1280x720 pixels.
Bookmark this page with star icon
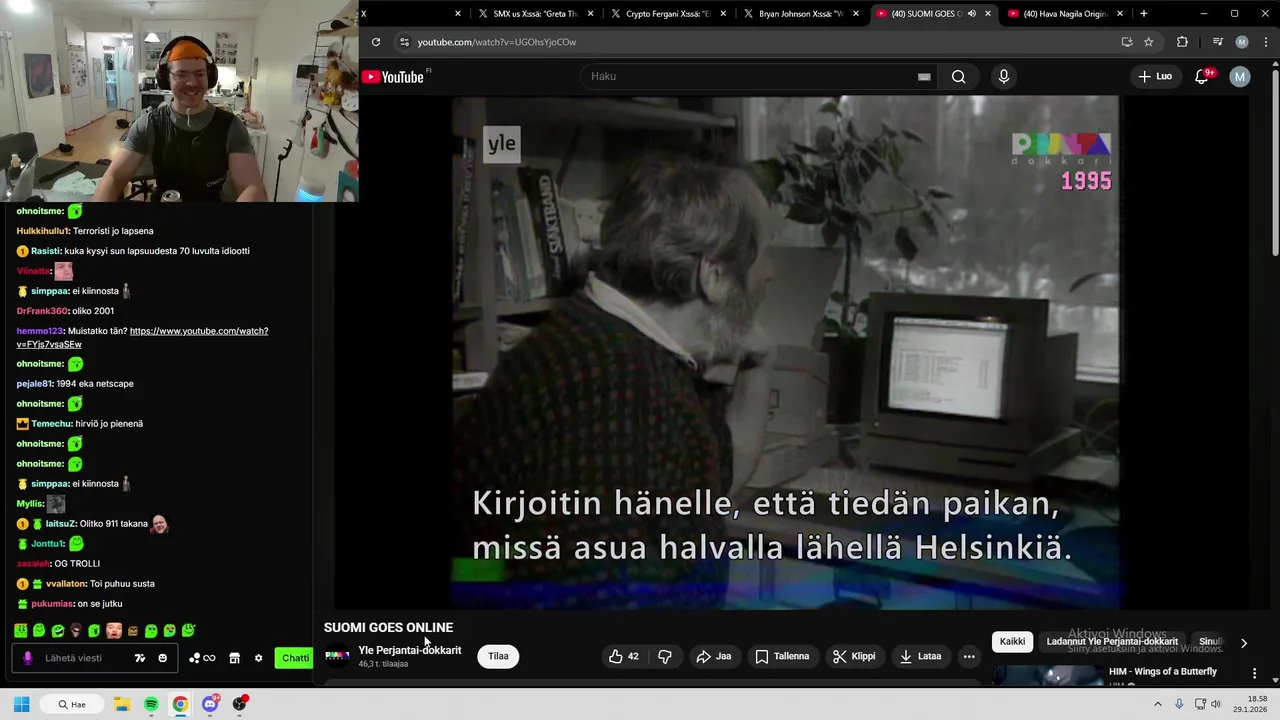[1149, 42]
